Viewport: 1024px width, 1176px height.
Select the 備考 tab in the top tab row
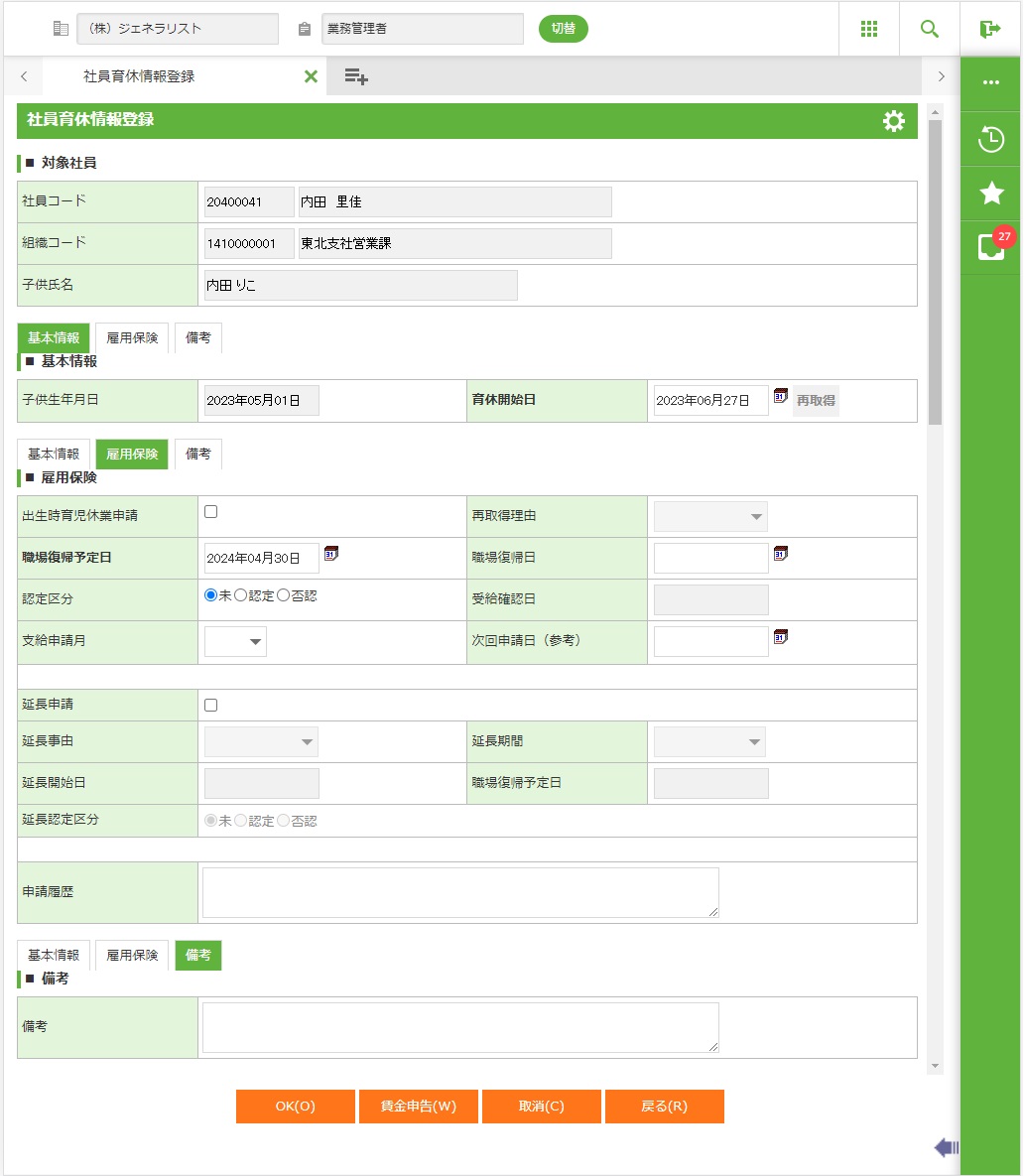tap(198, 338)
